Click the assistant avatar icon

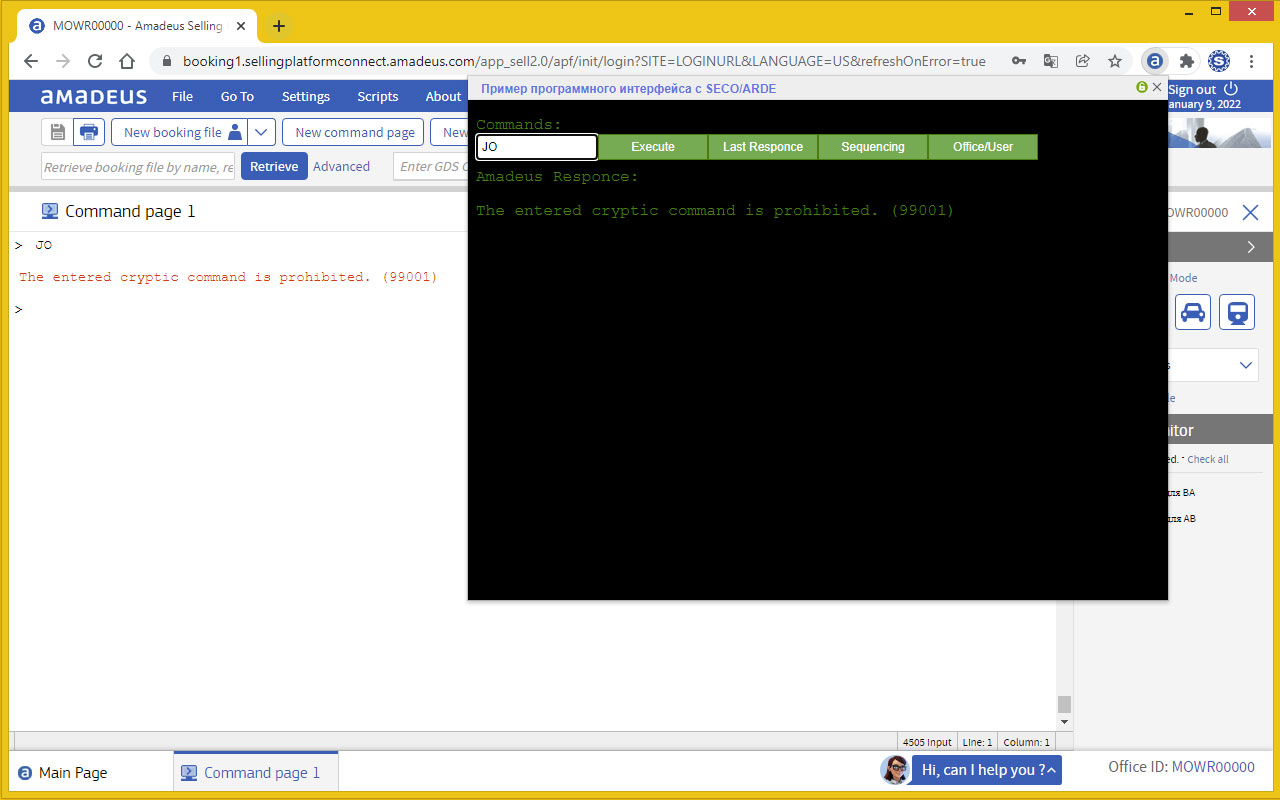click(x=895, y=769)
